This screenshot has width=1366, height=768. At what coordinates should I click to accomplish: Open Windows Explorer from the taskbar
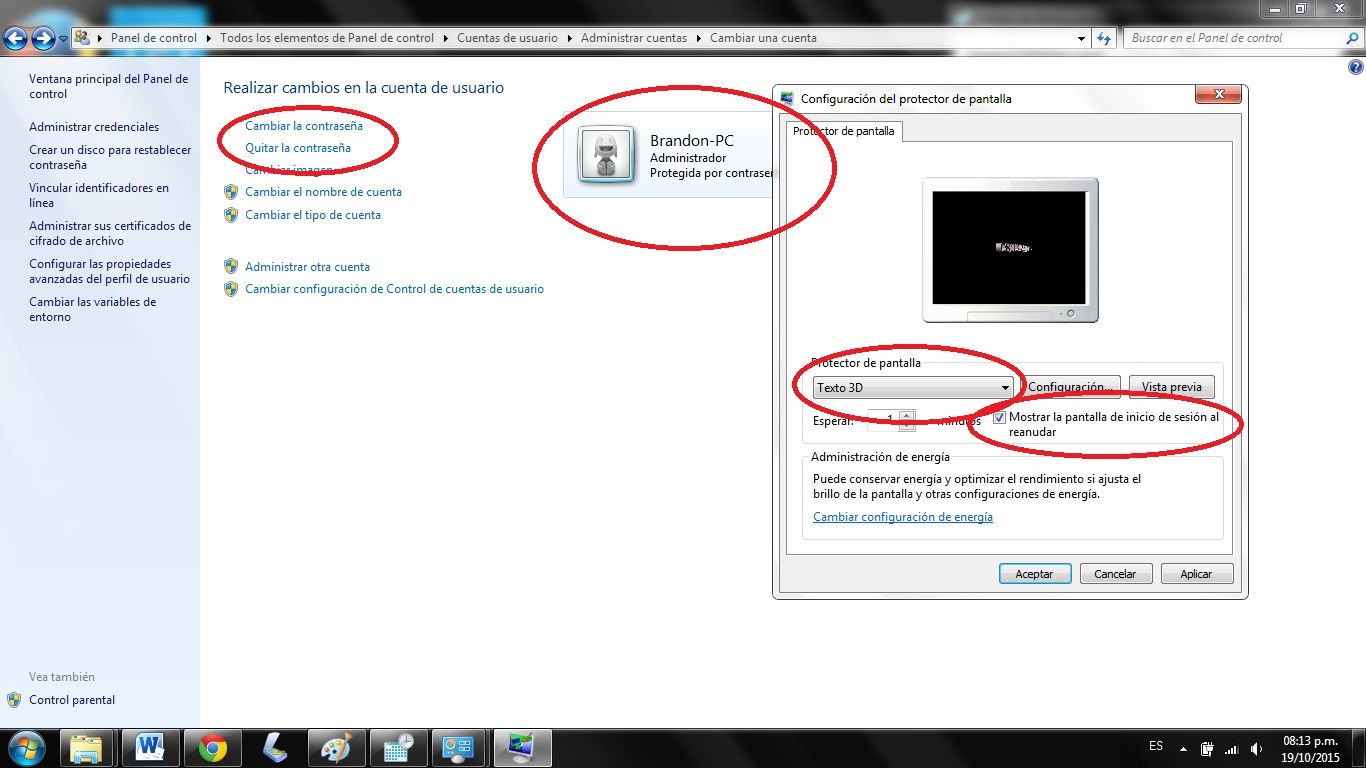pos(87,748)
